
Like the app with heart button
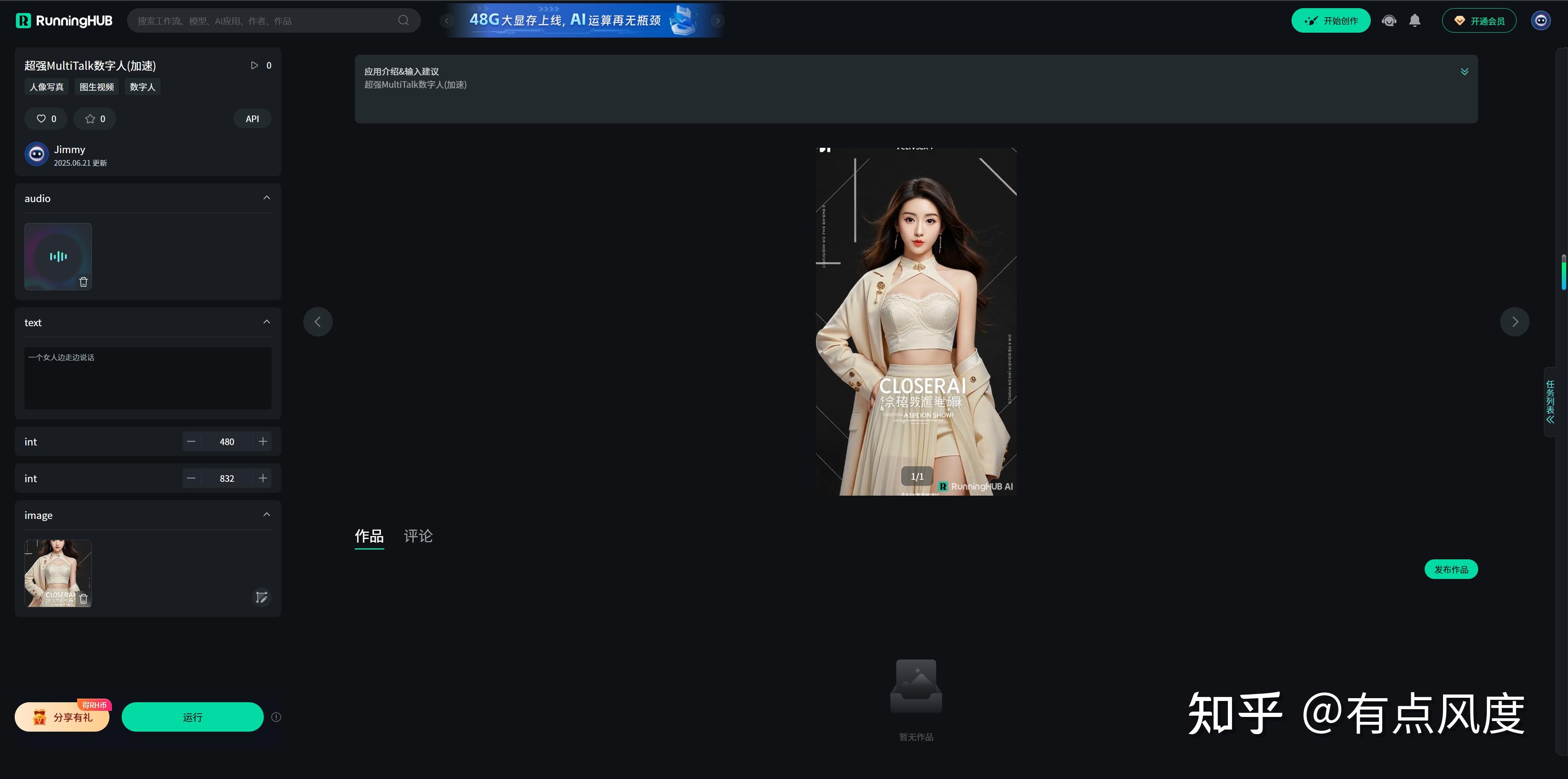pyautogui.click(x=46, y=119)
